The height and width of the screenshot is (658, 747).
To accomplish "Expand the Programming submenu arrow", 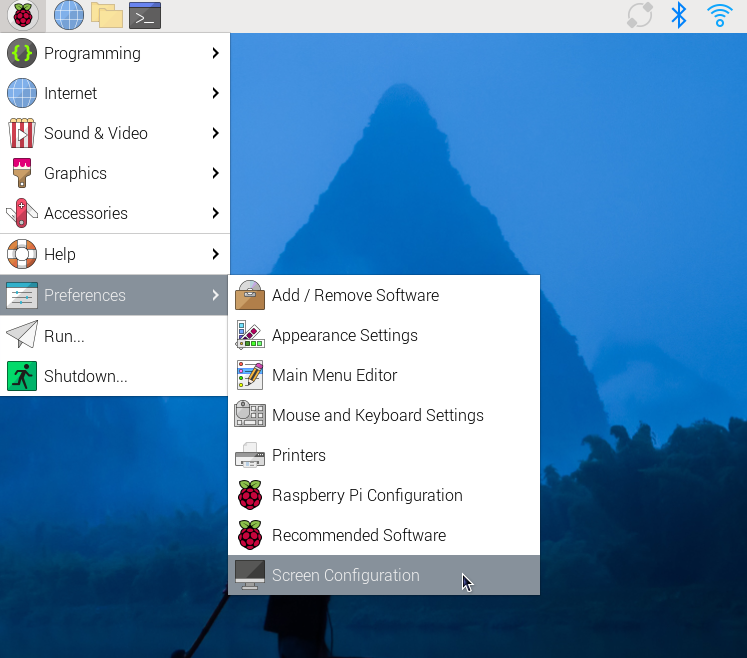I will click(215, 53).
